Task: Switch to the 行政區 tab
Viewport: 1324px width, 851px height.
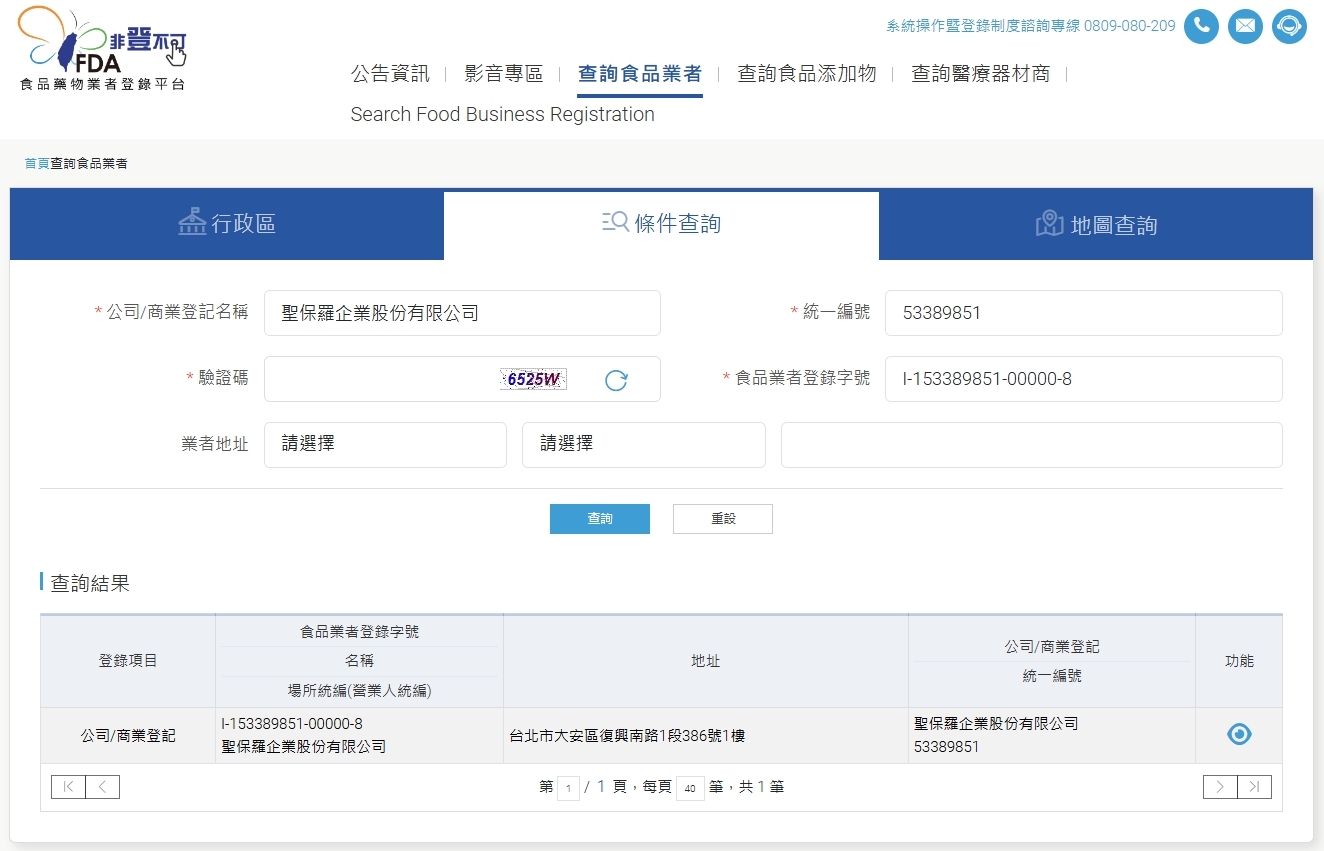Action: coord(227,224)
